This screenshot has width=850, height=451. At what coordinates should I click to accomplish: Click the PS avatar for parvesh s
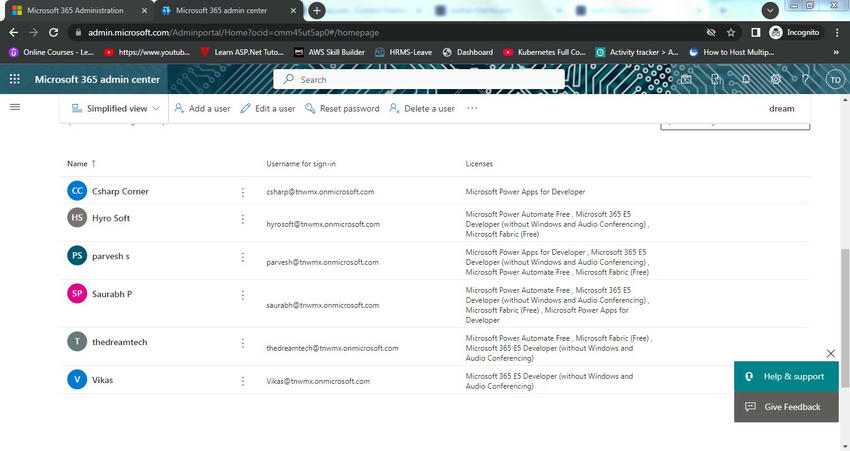77,255
